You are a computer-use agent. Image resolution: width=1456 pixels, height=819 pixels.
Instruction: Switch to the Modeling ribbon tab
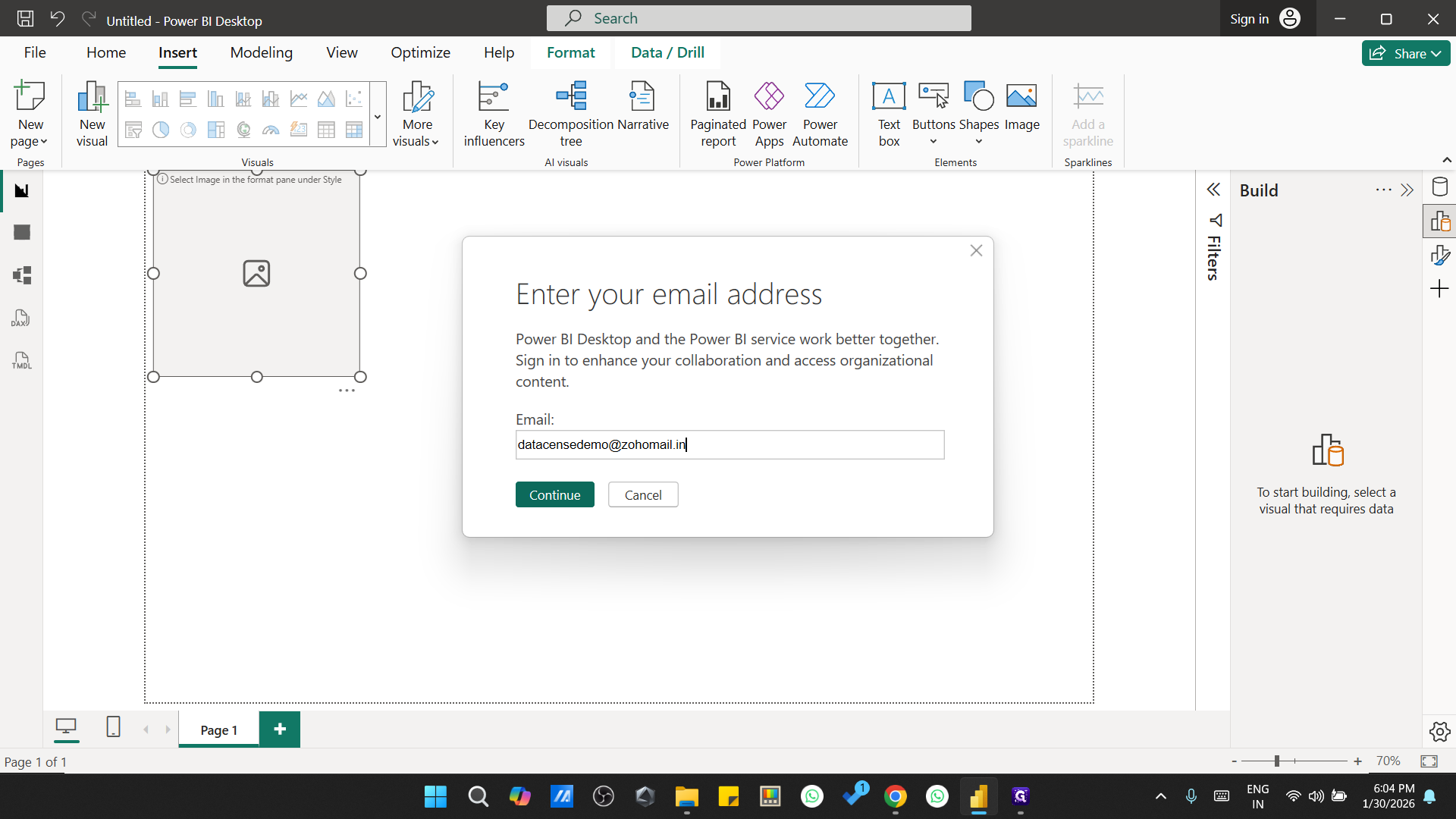[x=261, y=52]
